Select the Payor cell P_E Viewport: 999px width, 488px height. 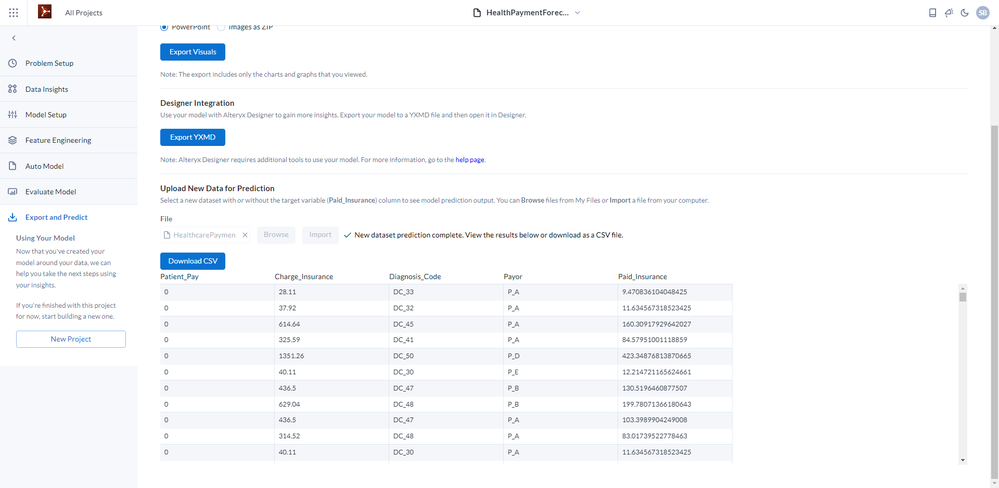561,372
